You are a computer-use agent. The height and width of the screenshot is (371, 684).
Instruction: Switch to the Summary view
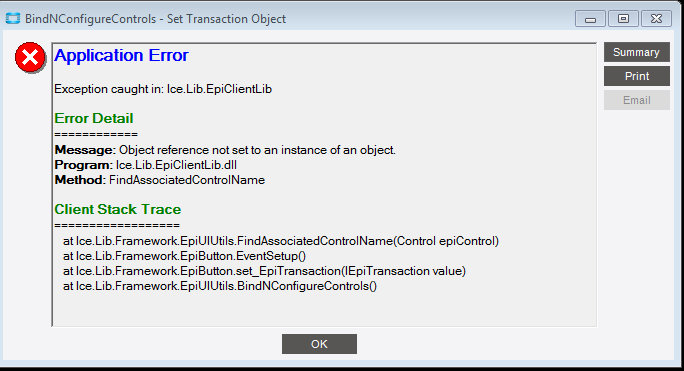636,52
